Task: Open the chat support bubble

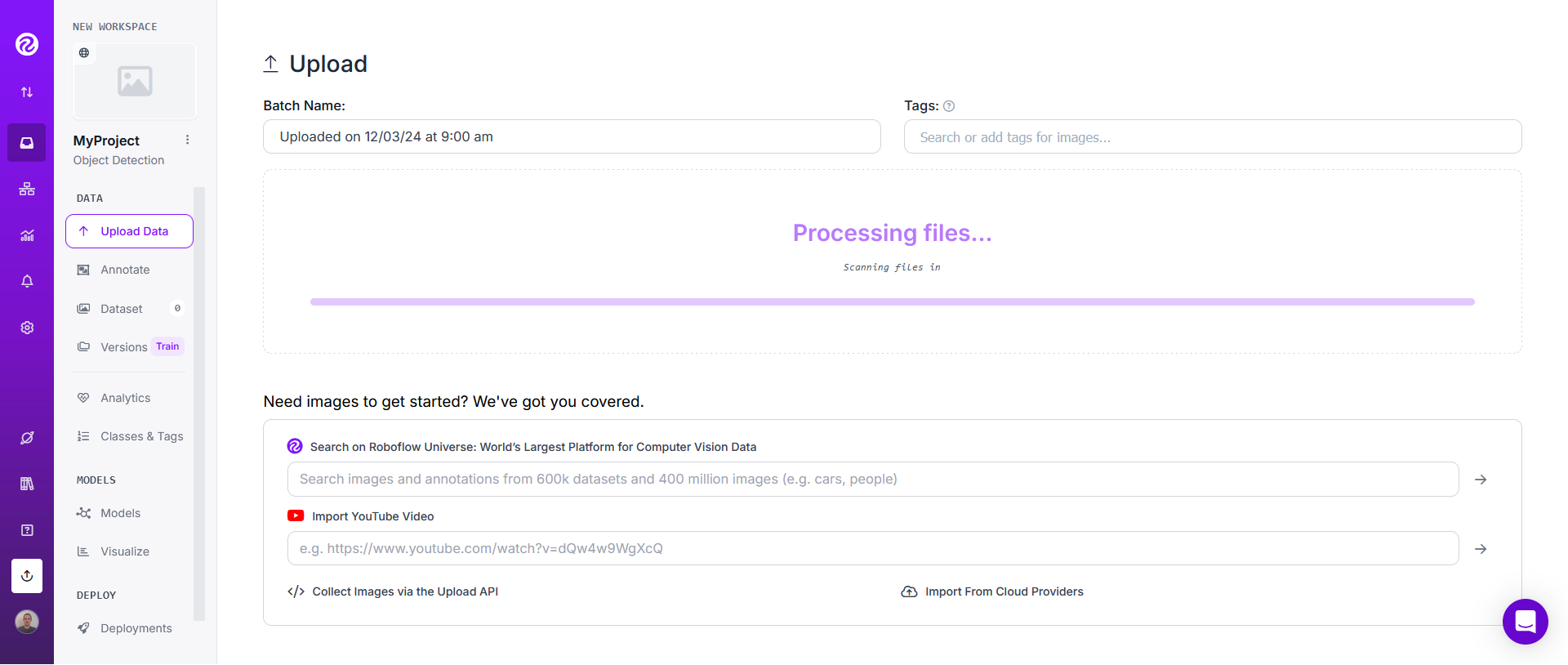Action: (1526, 622)
